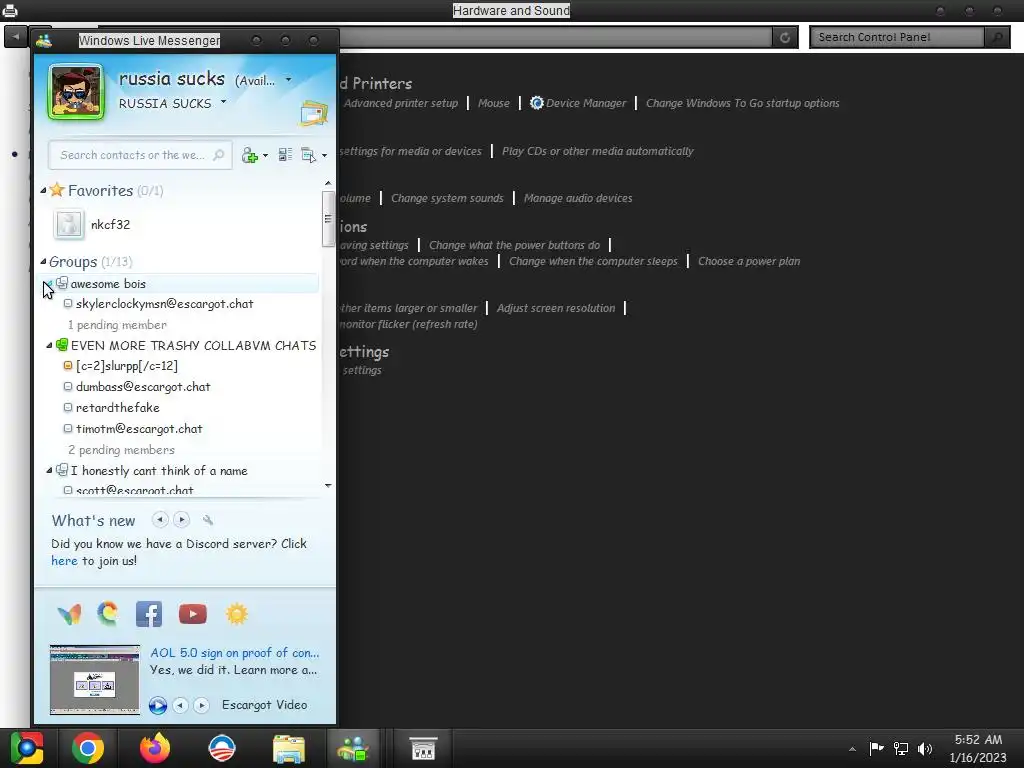Click the russia sucks profile avatar picture
Viewport: 1024px width, 768px height.
tap(76, 91)
